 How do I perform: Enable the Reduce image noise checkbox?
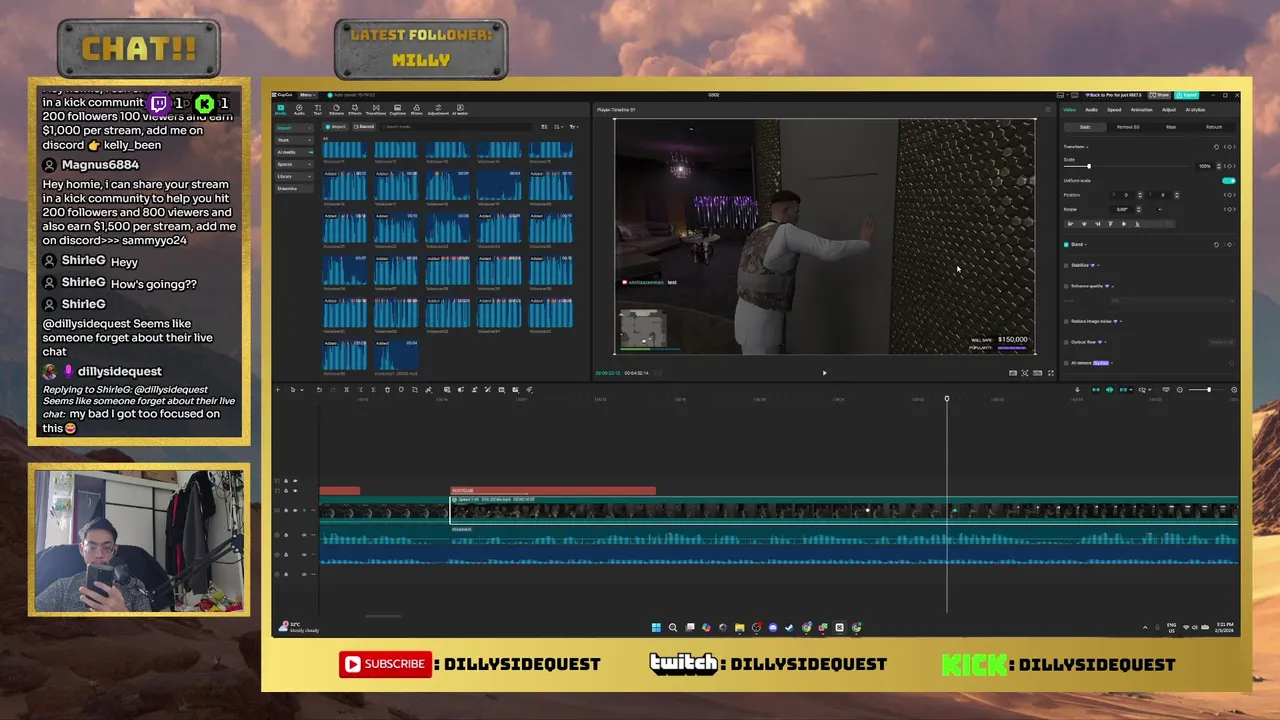point(1066,321)
